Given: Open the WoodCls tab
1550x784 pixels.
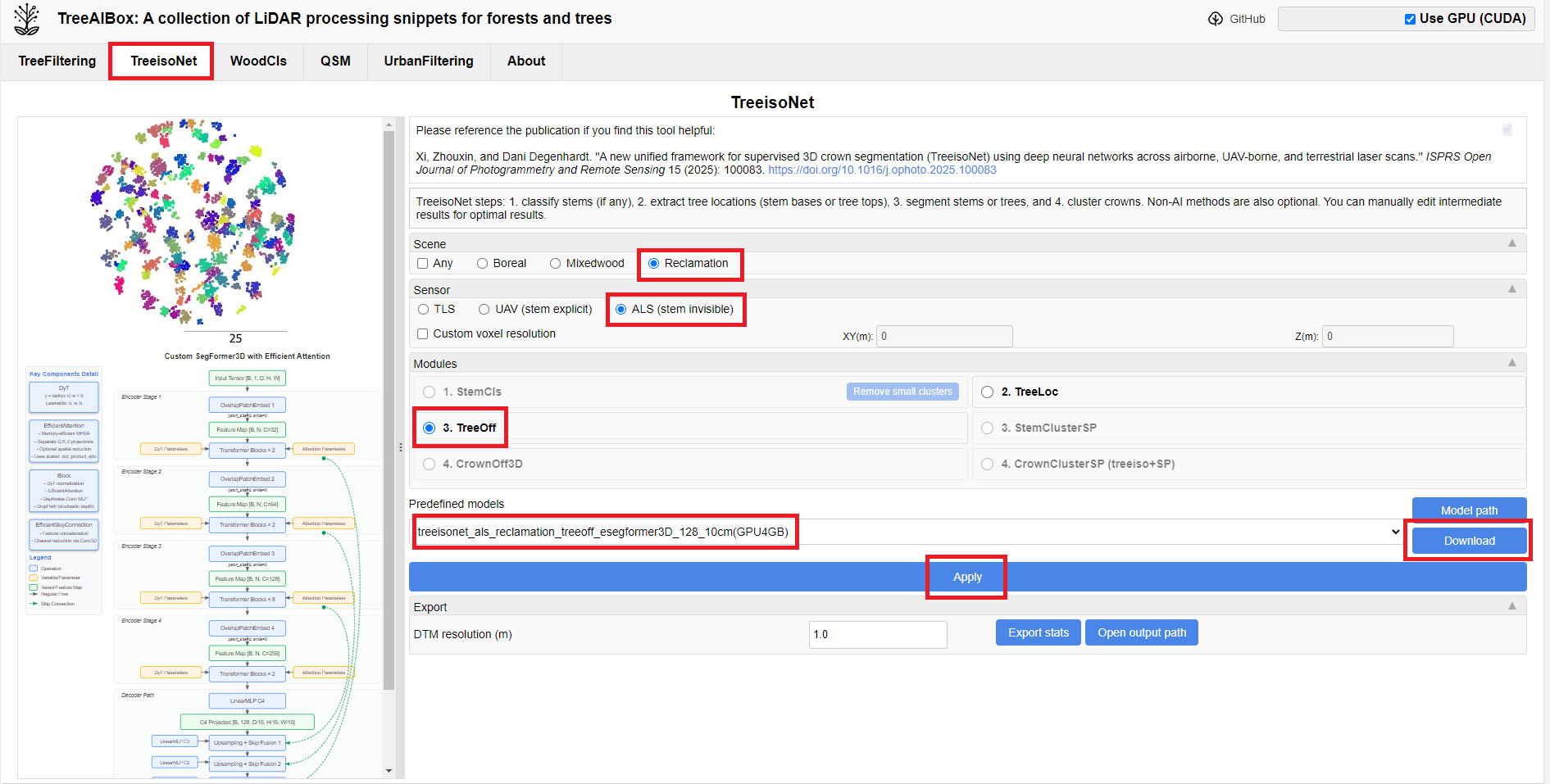Looking at the screenshot, I should [x=258, y=61].
